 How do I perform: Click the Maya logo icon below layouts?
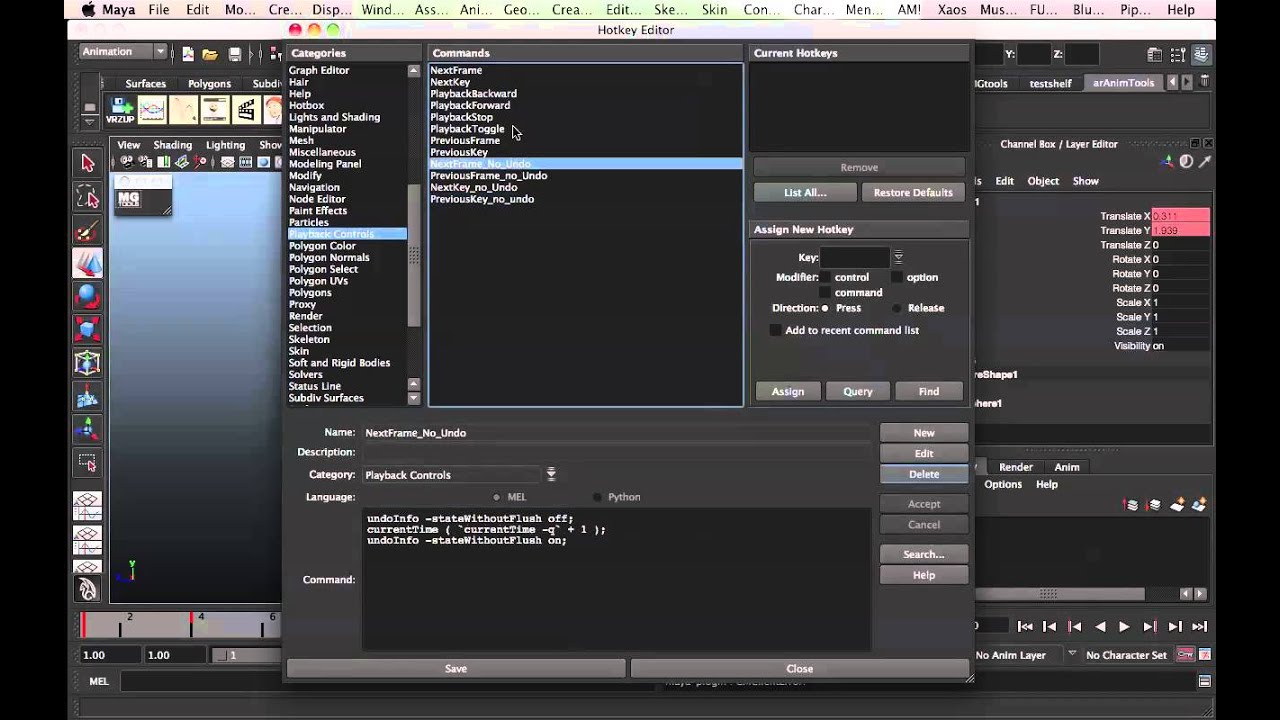point(88,590)
